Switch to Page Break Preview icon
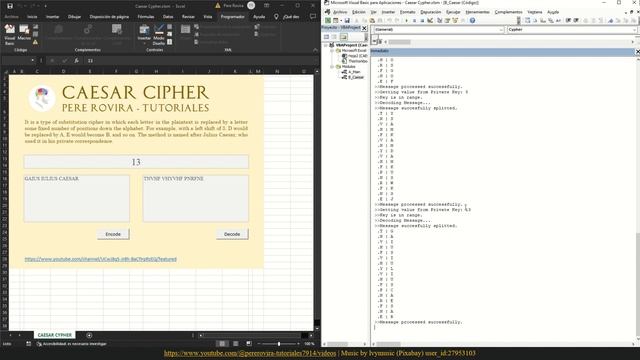 coord(249,344)
